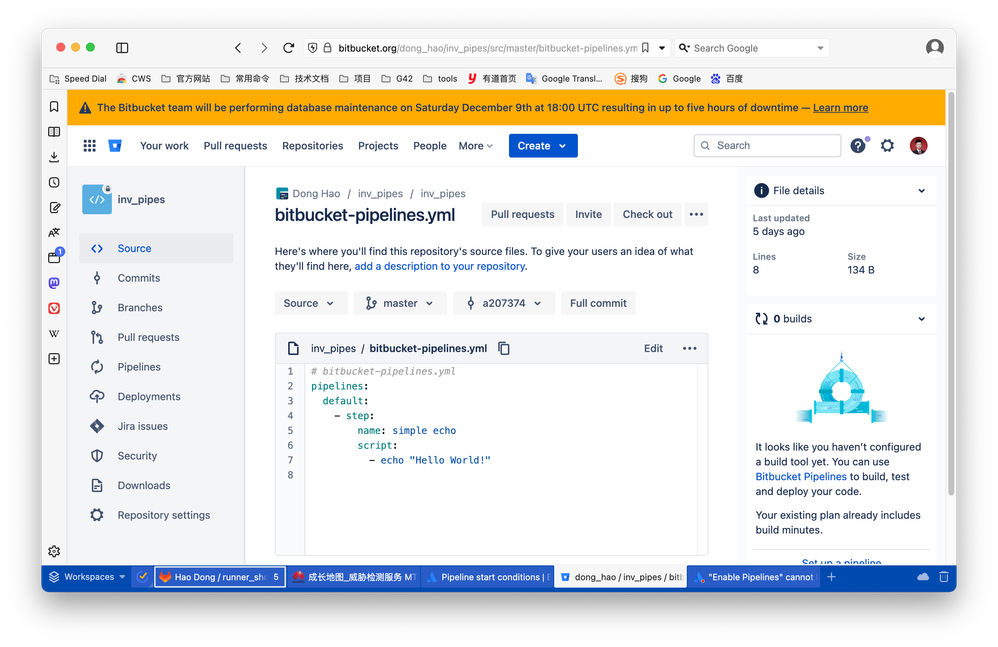Bookmark this page from the address bar
Screen dimensions: 998x647
645,48
